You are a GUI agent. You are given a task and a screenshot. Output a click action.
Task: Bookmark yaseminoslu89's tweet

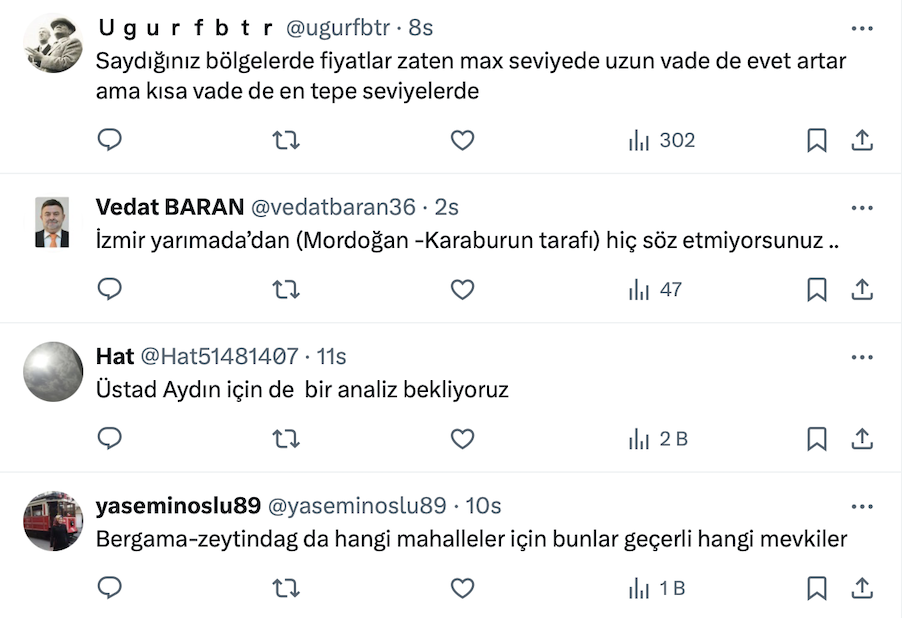817,588
